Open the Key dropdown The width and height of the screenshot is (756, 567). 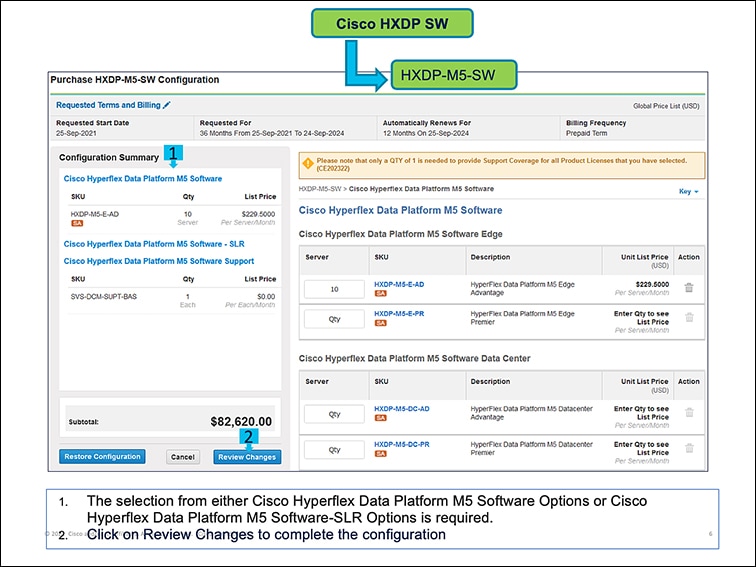click(x=688, y=191)
